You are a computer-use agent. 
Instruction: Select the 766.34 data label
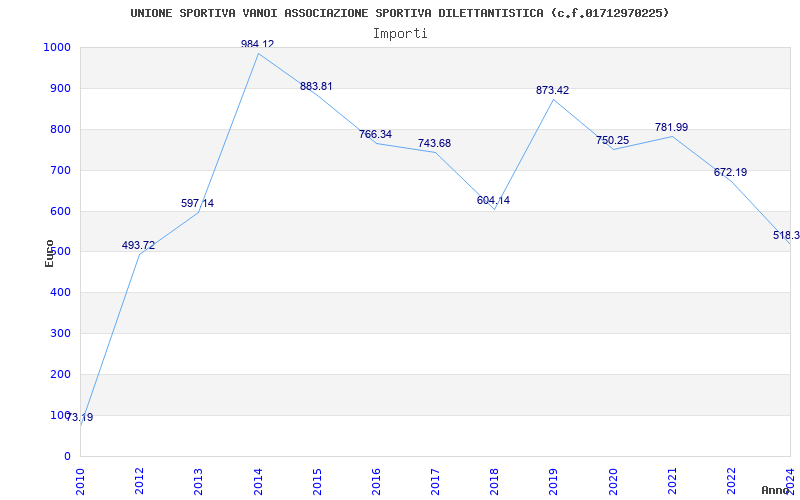click(376, 134)
